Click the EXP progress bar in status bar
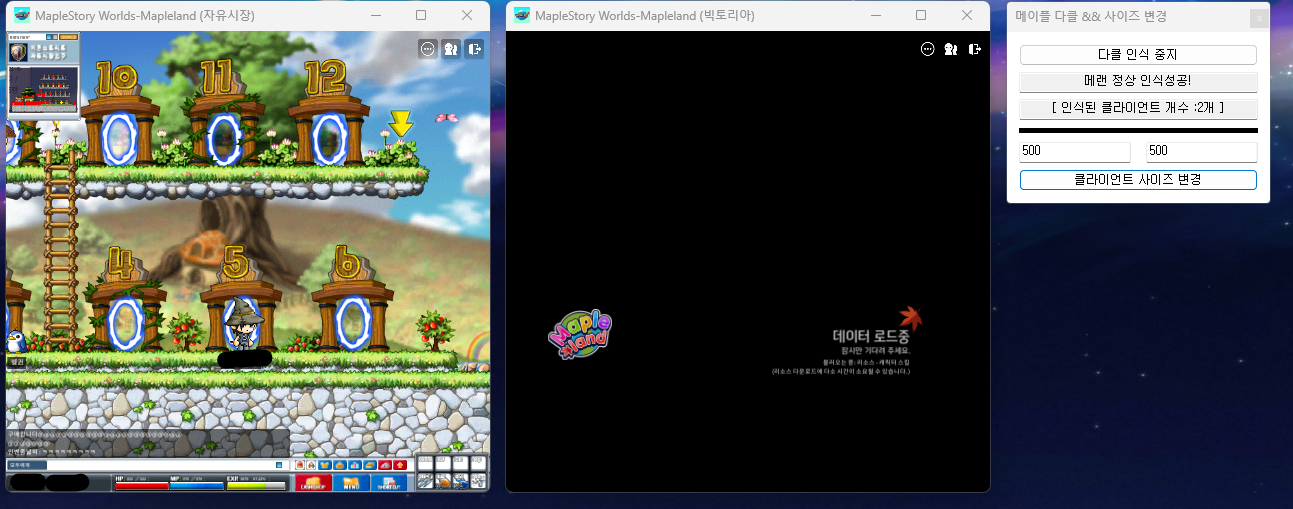 point(256,486)
